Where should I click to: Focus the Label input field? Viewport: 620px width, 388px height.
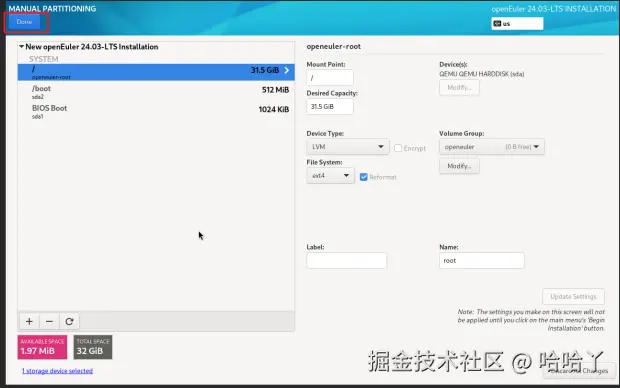346,260
